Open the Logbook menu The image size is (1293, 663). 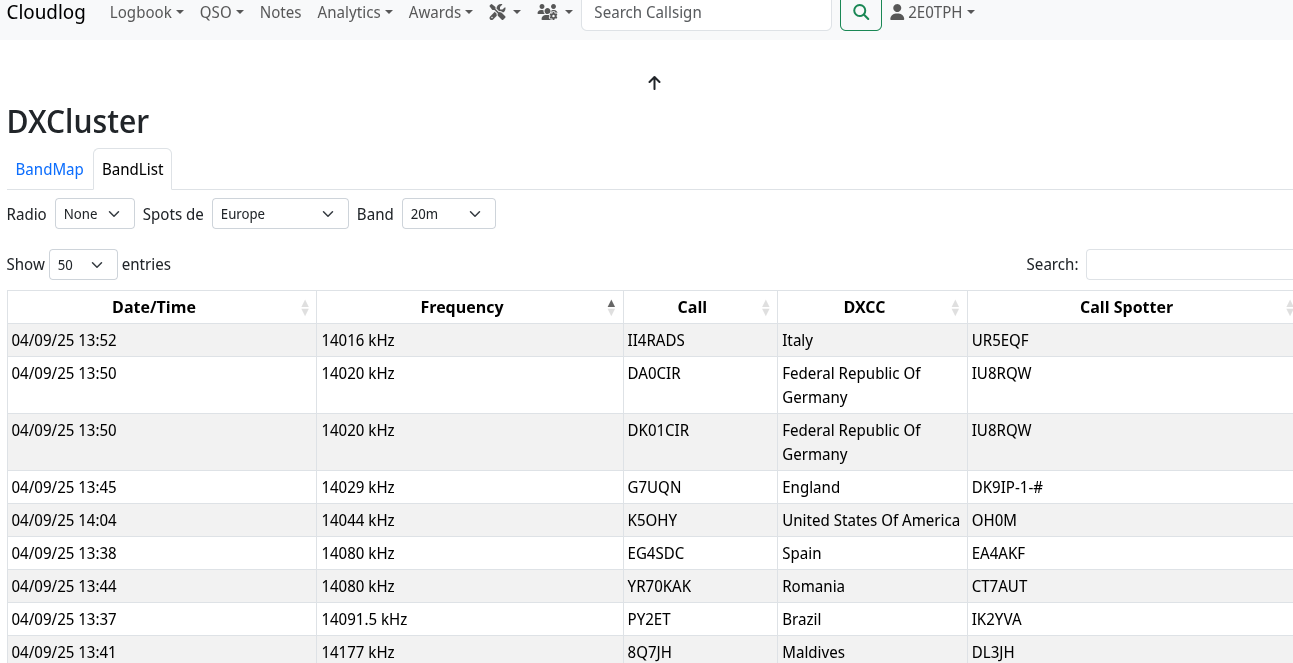[146, 13]
